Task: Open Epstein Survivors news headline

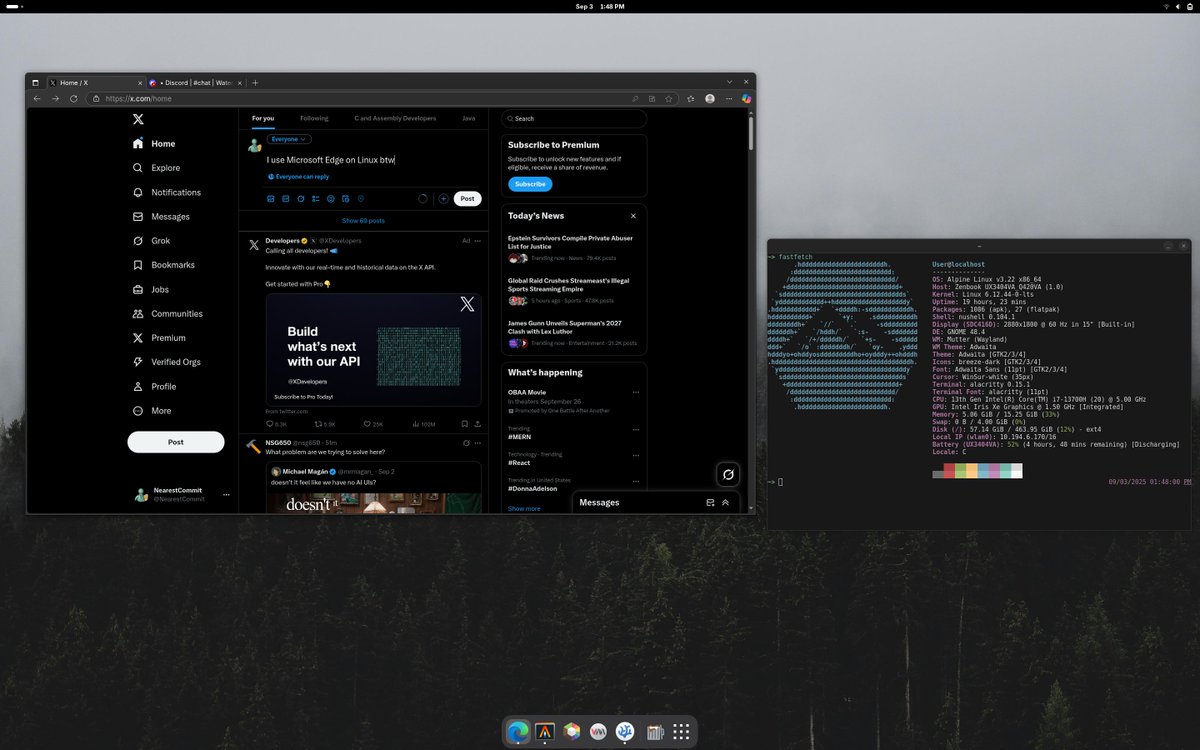Action: point(569,242)
